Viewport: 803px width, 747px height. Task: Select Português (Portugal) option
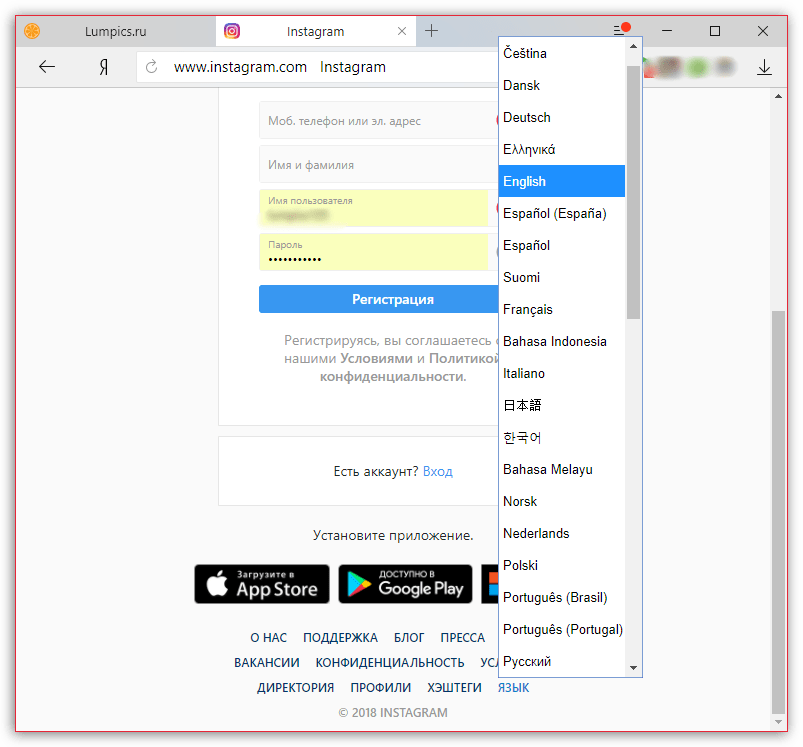[x=561, y=629]
